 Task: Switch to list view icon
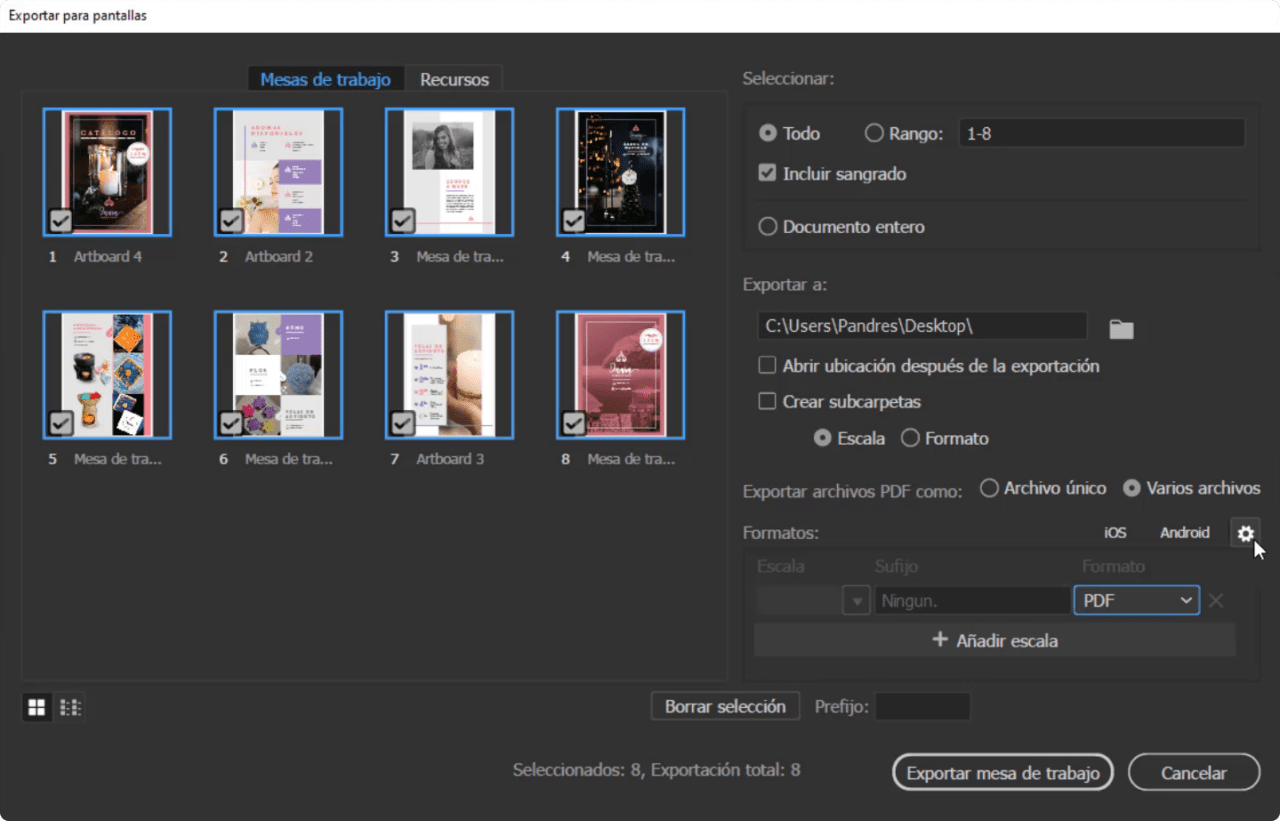70,706
